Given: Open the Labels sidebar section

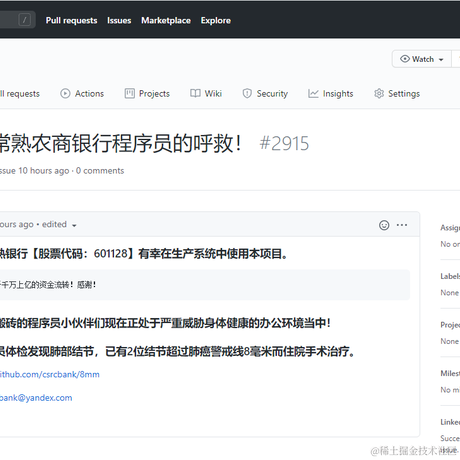Looking at the screenshot, I should point(450,276).
